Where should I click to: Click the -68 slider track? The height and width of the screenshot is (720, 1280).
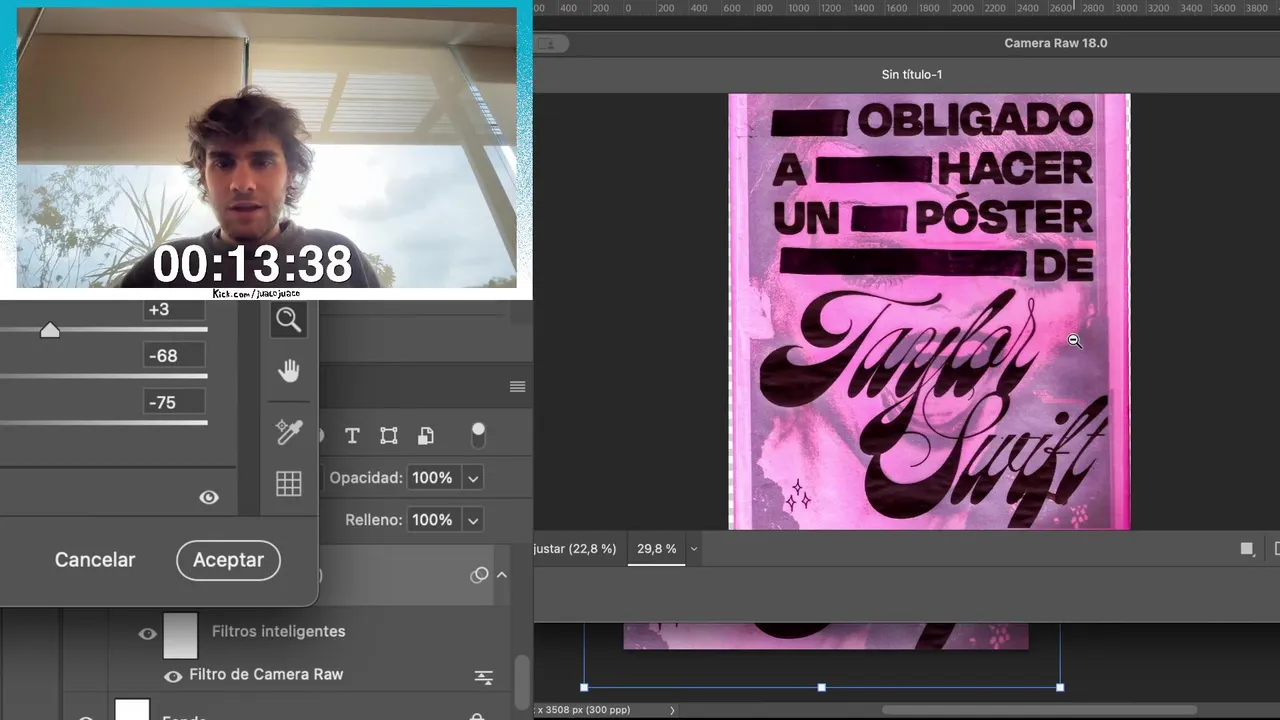tap(103, 376)
